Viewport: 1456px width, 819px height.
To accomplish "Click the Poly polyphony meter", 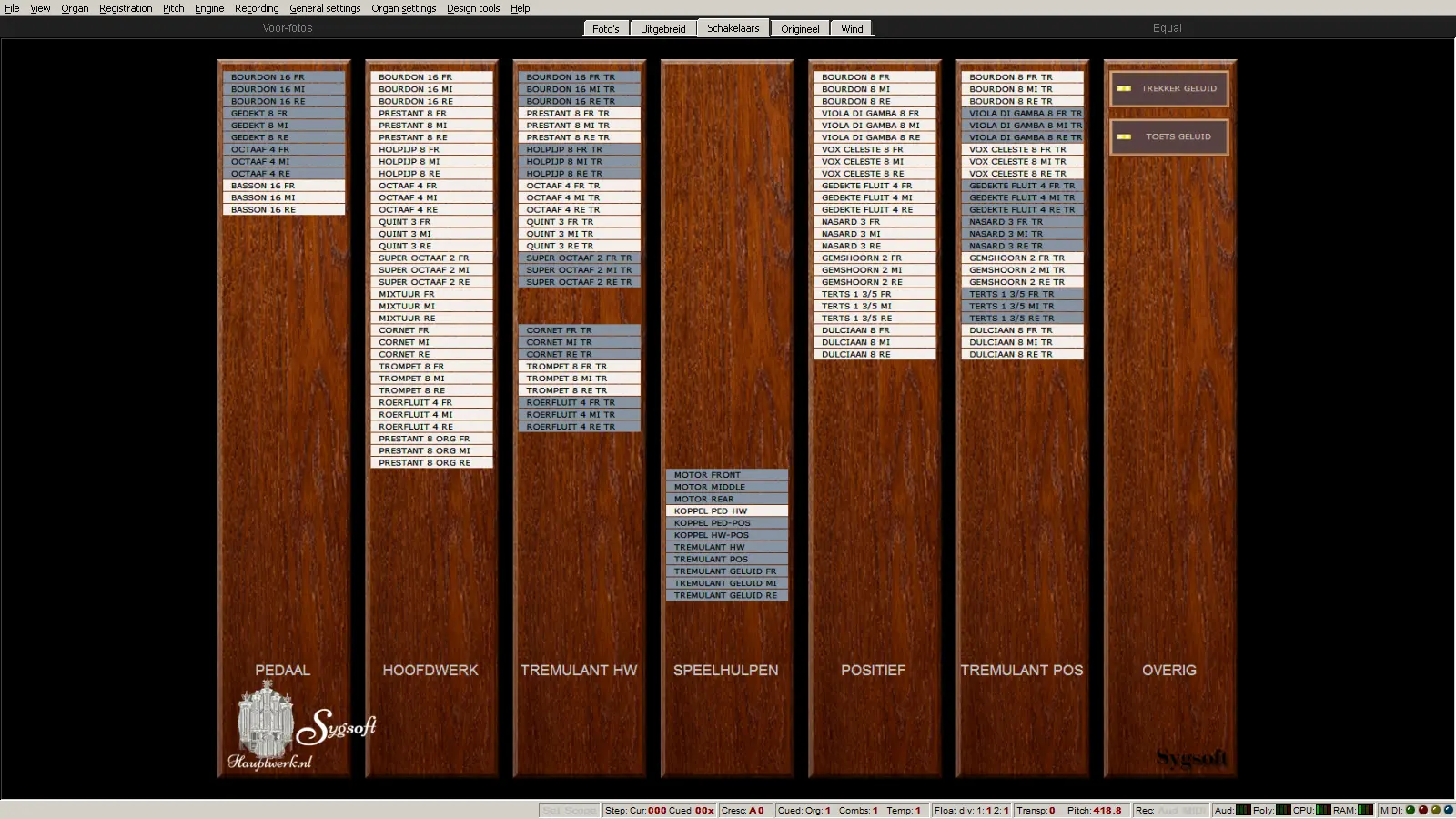I will tap(1283, 810).
